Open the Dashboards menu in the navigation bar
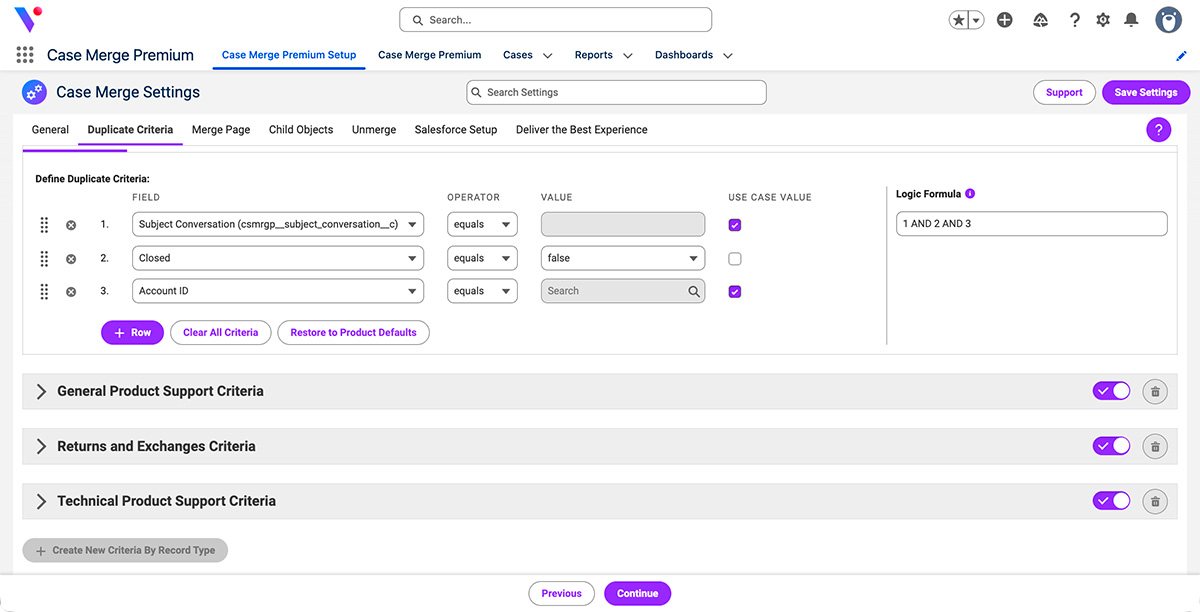Viewport: 1200px width, 612px height. click(693, 55)
